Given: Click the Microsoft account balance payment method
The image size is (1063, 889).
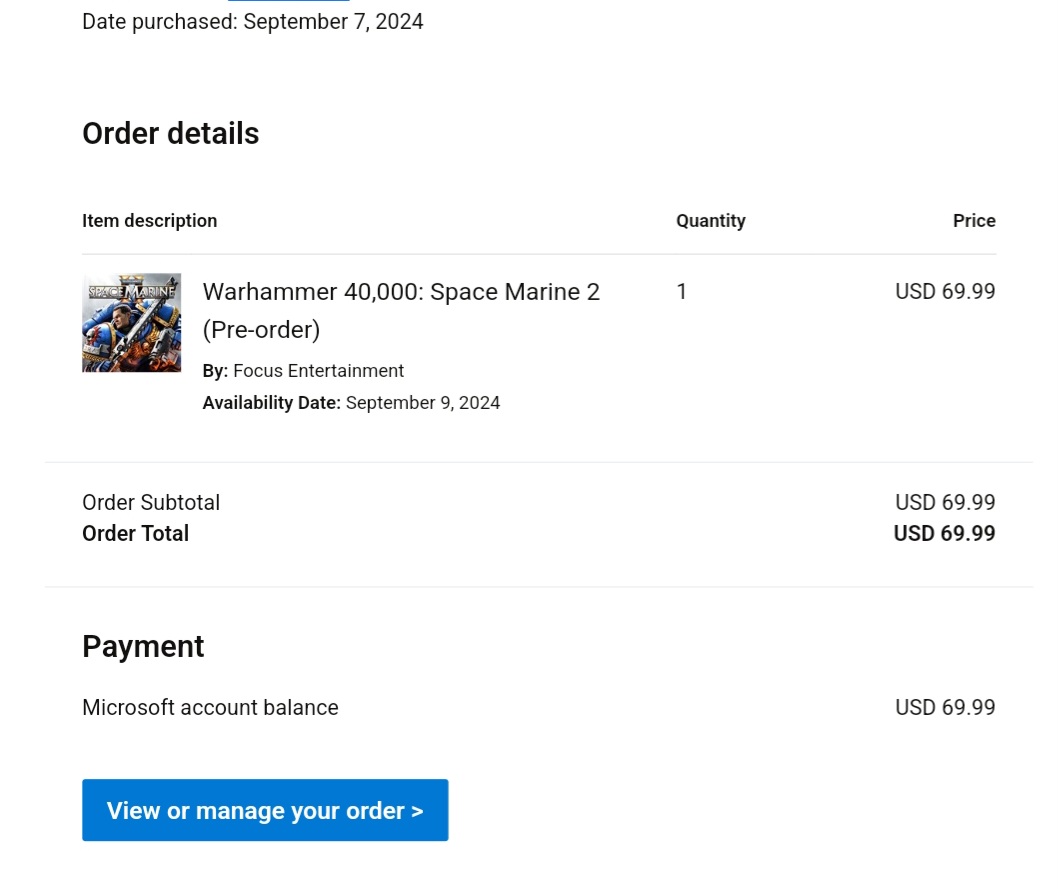Looking at the screenshot, I should pos(210,708).
